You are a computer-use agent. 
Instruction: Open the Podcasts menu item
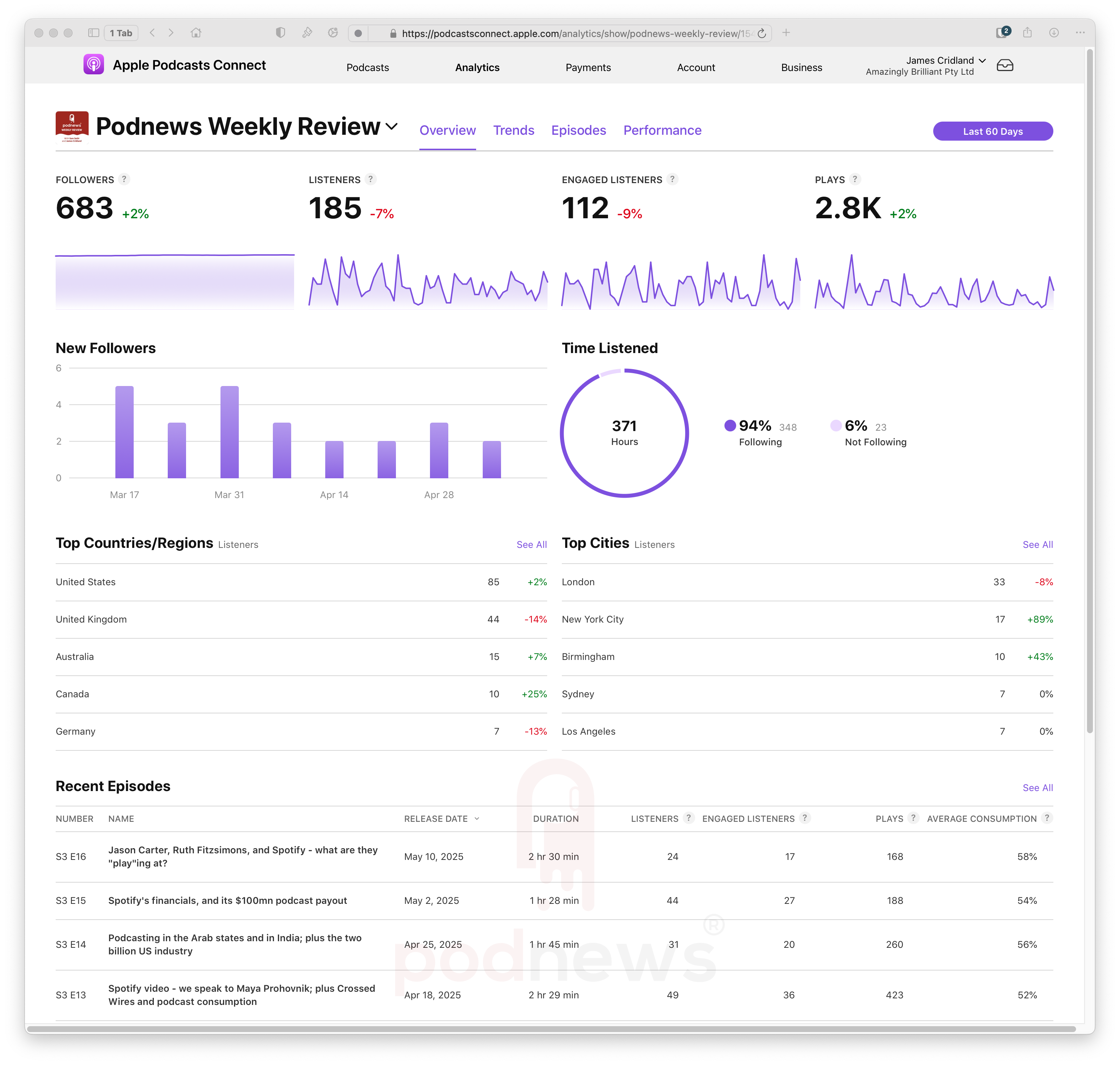pos(367,67)
